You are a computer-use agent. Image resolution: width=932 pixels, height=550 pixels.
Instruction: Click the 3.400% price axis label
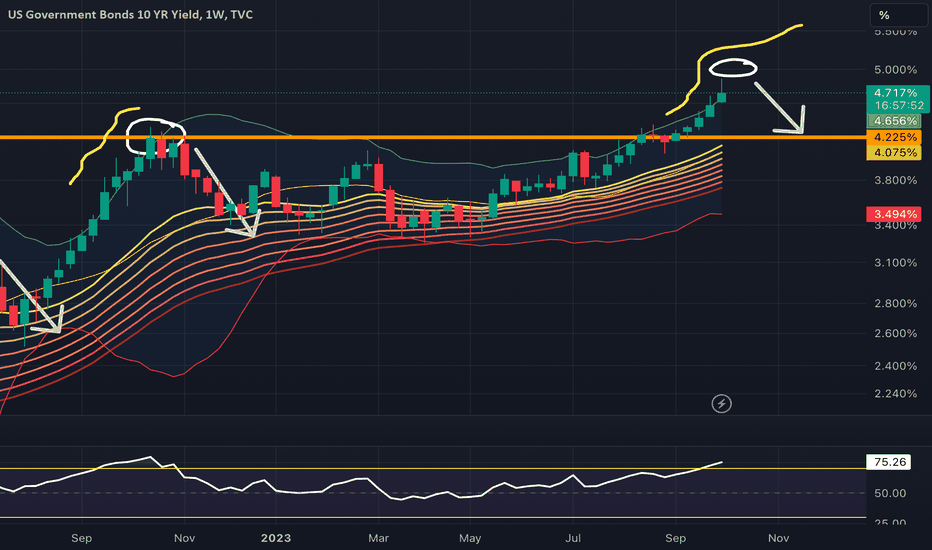click(895, 226)
